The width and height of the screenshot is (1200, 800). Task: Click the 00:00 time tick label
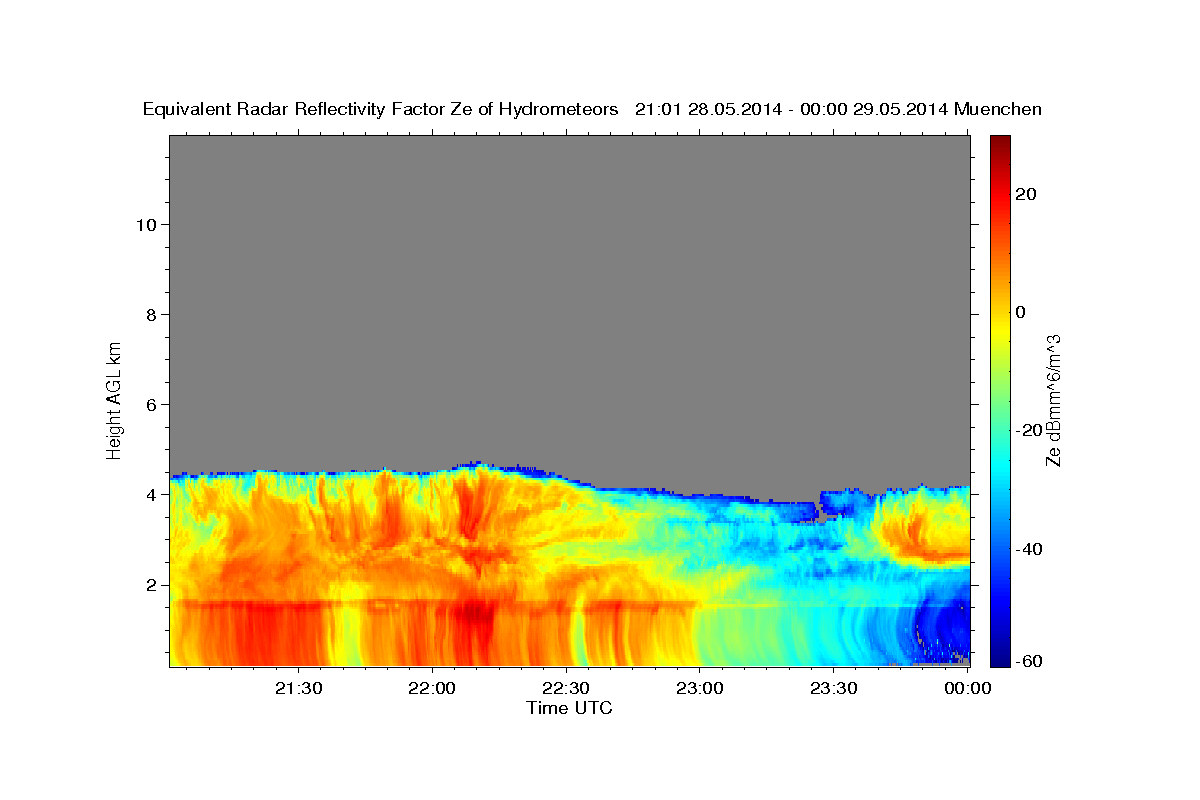[x=966, y=688]
